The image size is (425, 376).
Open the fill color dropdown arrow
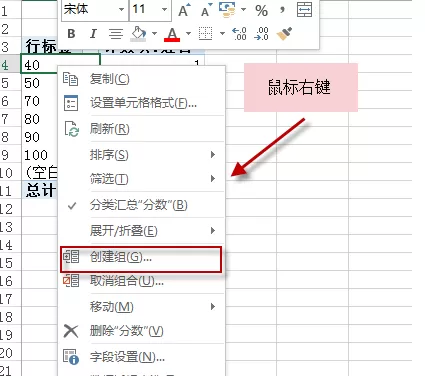154,33
